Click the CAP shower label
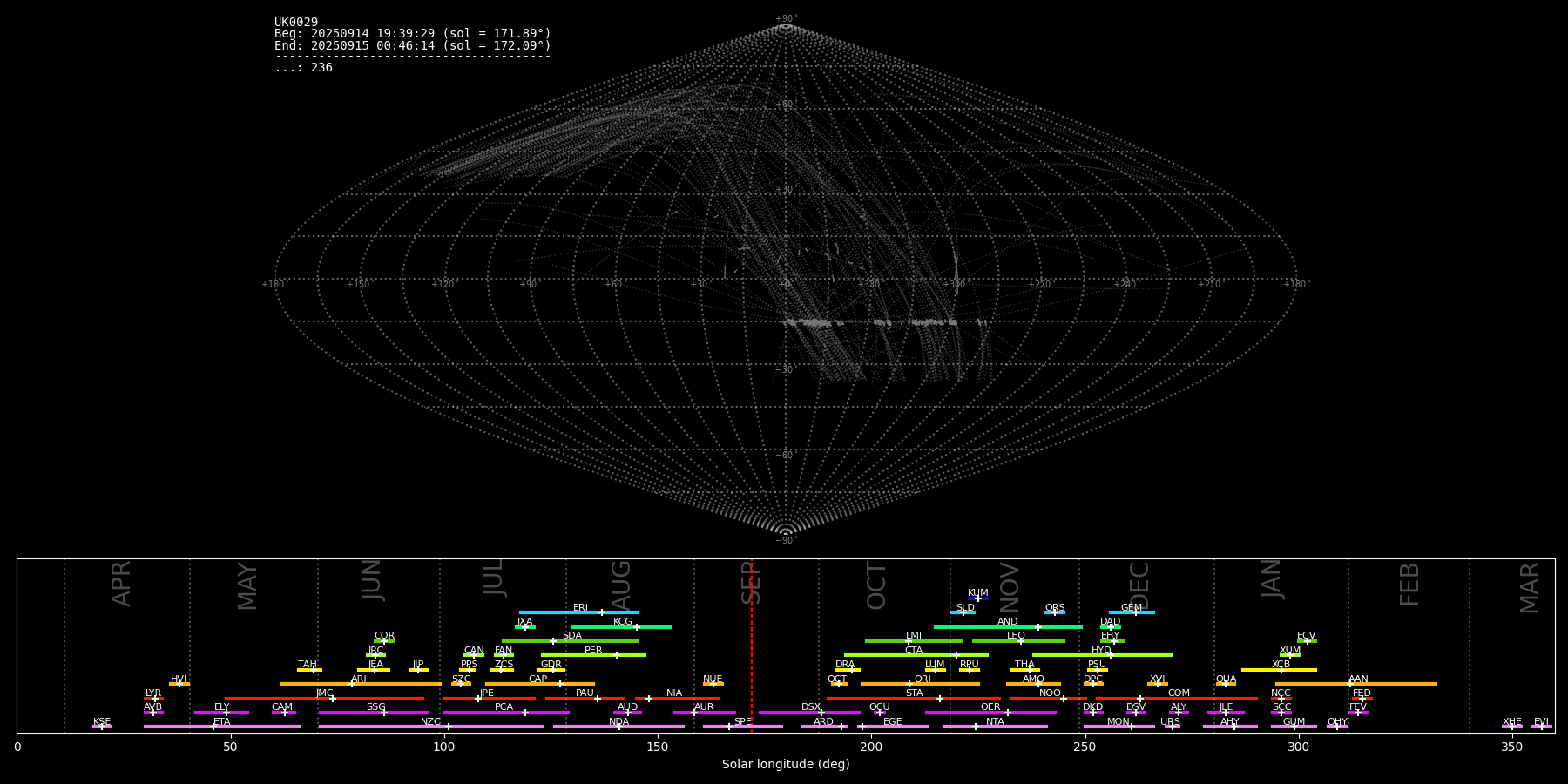 coord(538,679)
